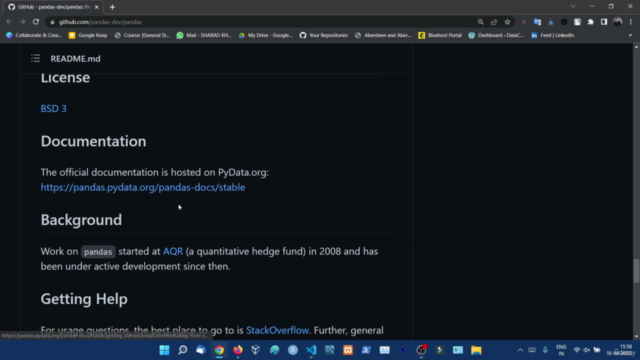Open the Dashboard - DataC bookmark

click(496, 35)
